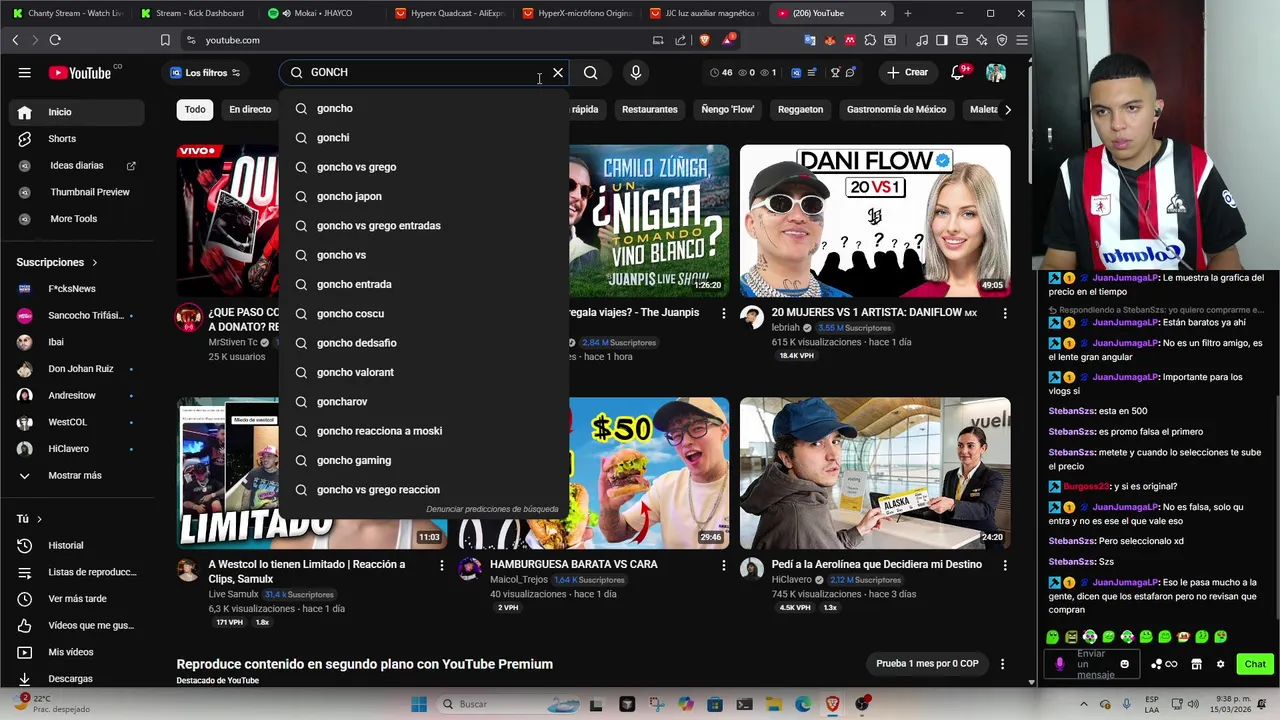Open options for YouTube Premium promo
Image resolution: width=1280 pixels, height=720 pixels.
(x=1002, y=664)
